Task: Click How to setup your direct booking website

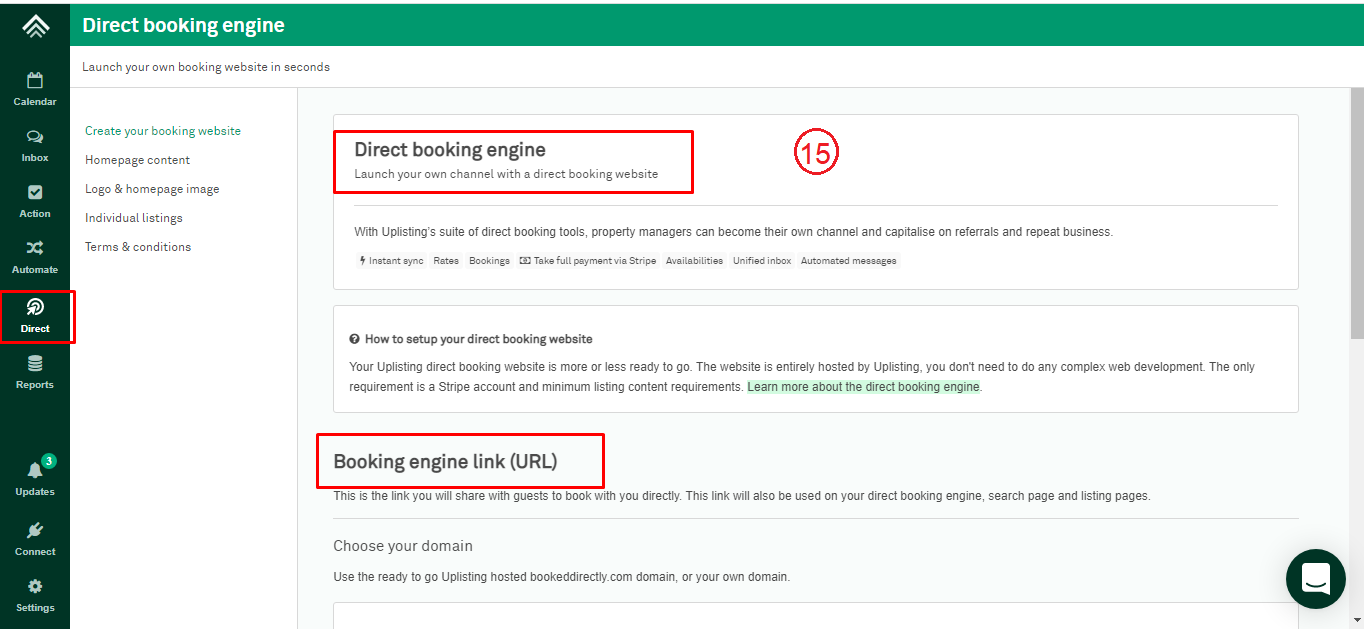Action: pos(479,339)
